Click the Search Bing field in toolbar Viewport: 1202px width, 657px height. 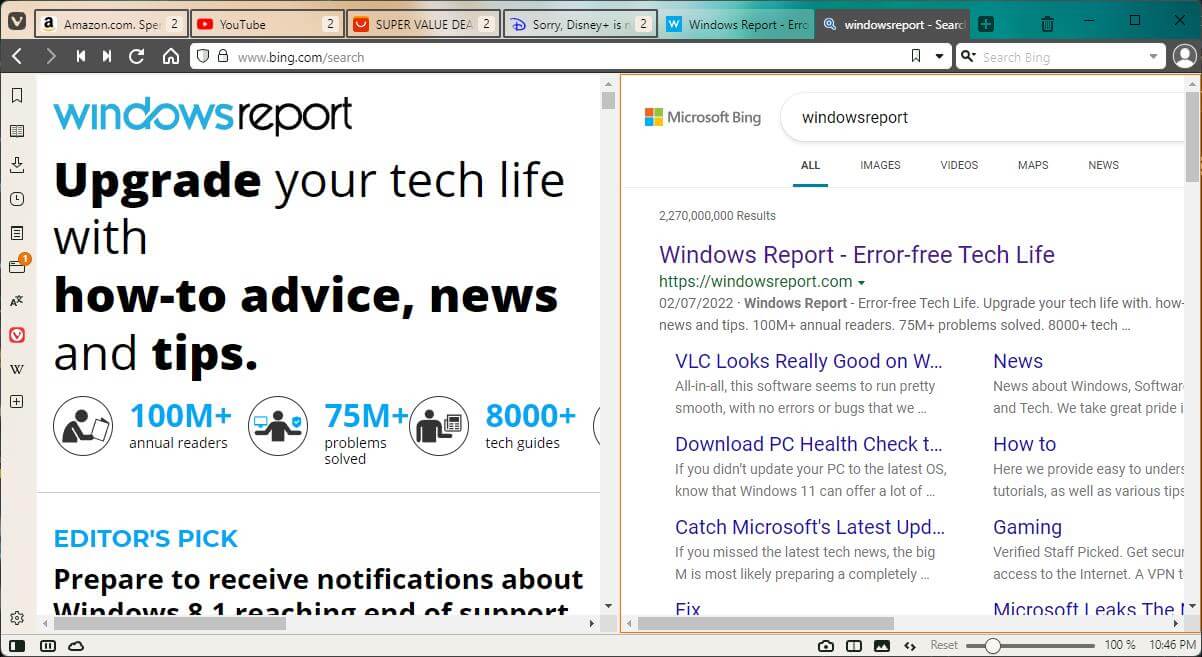(1061, 57)
